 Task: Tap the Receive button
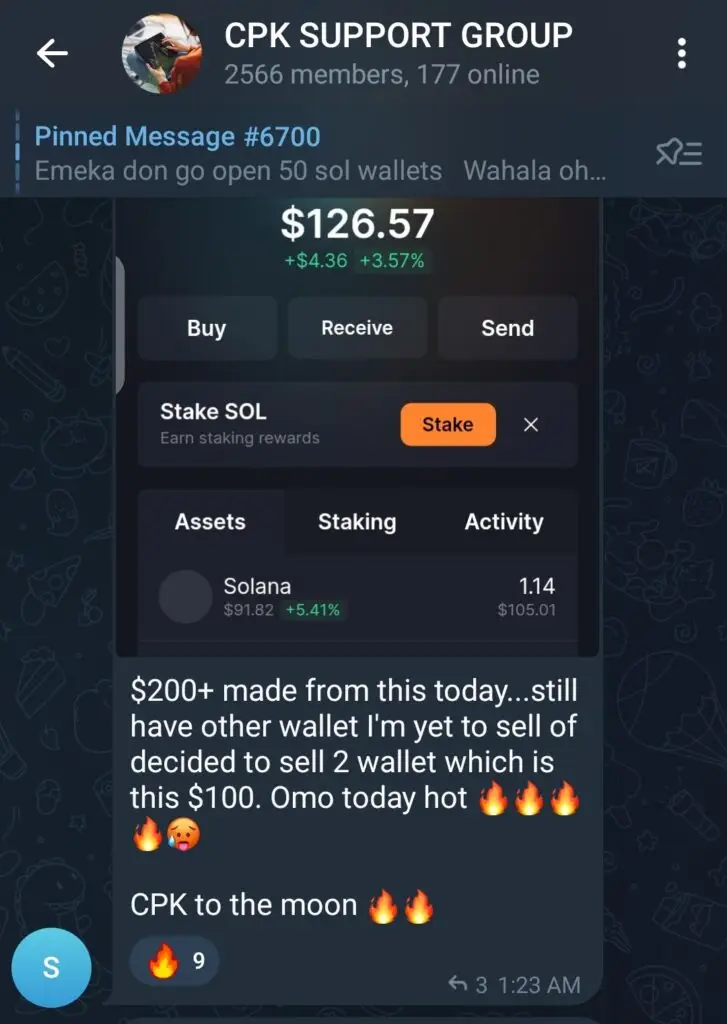tap(357, 328)
